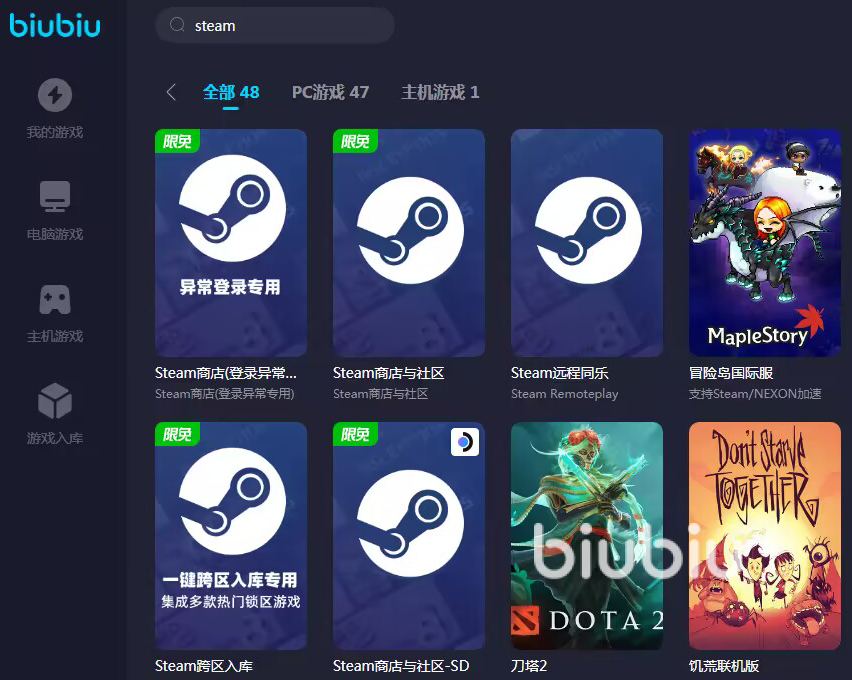Click the 限免 badge on Steam跨区入库 card
This screenshot has width=852, height=680.
(177, 434)
